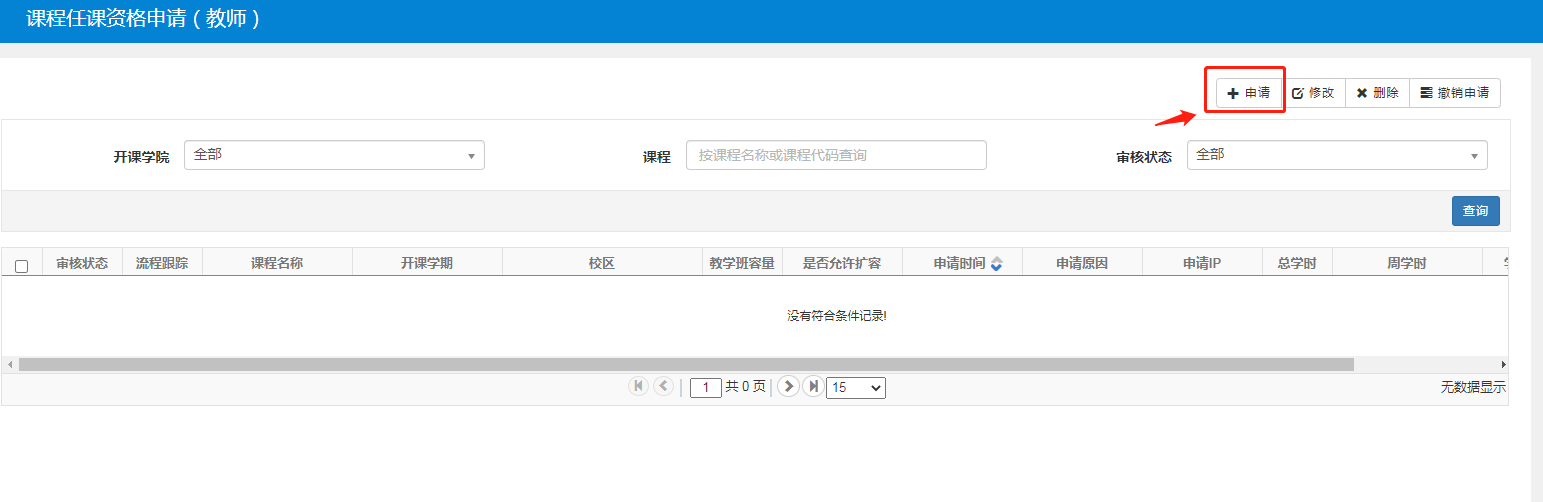The width and height of the screenshot is (1543, 502).
Task: Sort by the 申请时间 column header
Action: 961,263
